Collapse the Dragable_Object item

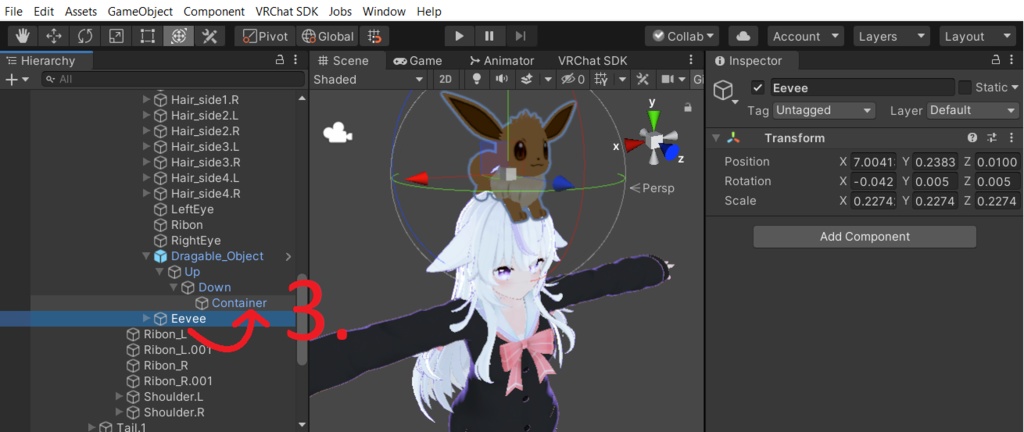(146, 256)
